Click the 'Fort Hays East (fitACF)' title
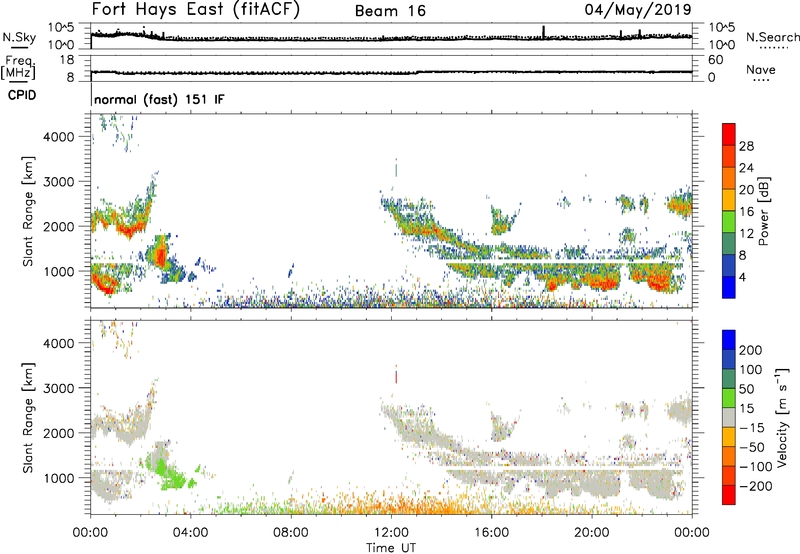Screen dimensions: 800x554 (195, 10)
